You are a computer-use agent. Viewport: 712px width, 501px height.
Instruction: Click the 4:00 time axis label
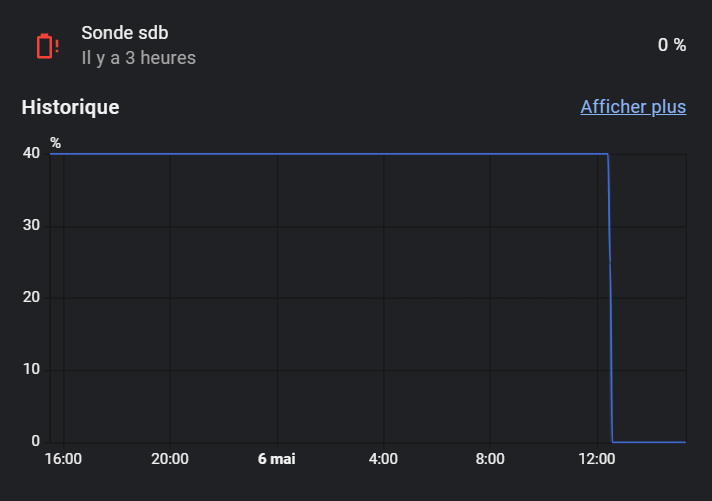tap(383, 459)
